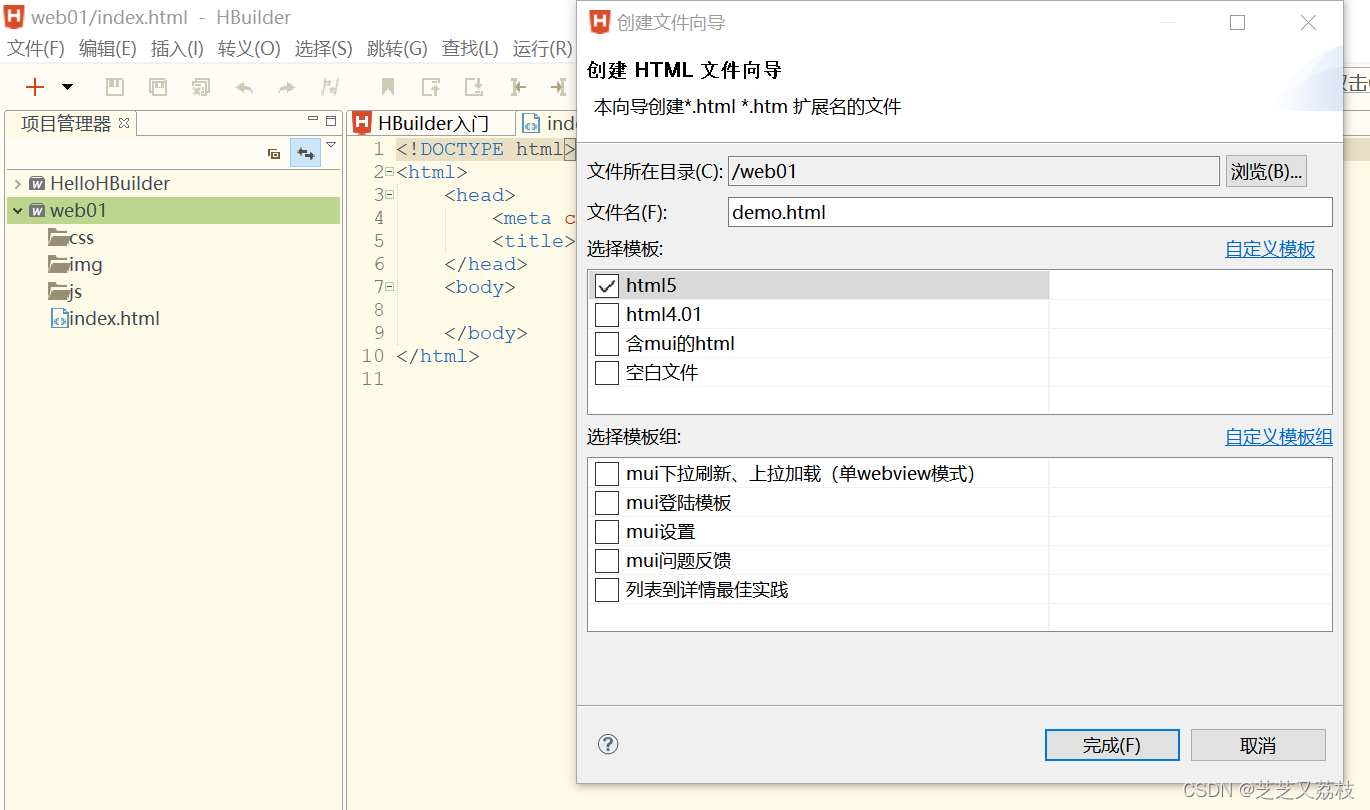Collapse the web01 project

tap(18, 211)
